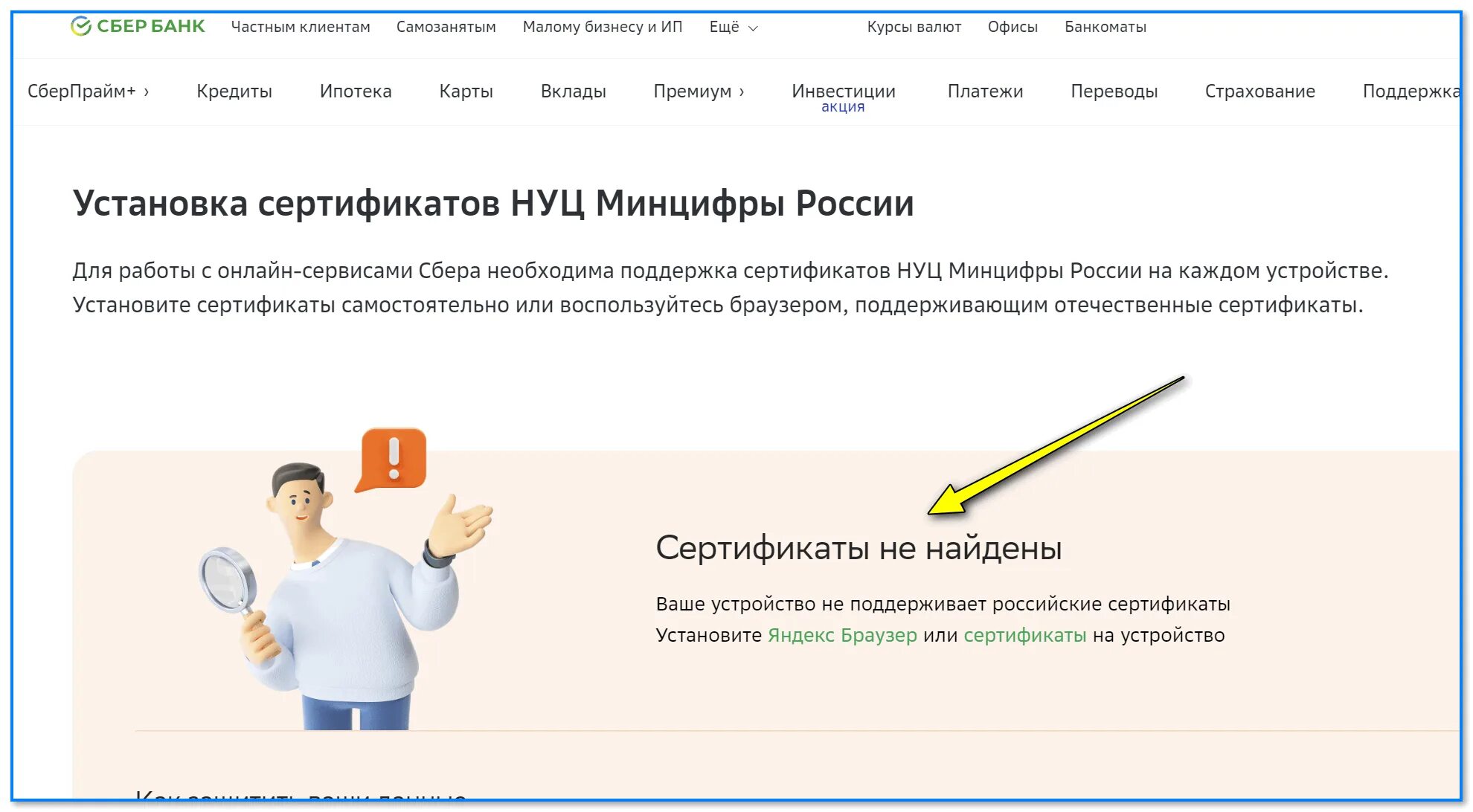1473x812 pixels.
Task: Select Ипотека in navigation bar
Action: (x=356, y=91)
